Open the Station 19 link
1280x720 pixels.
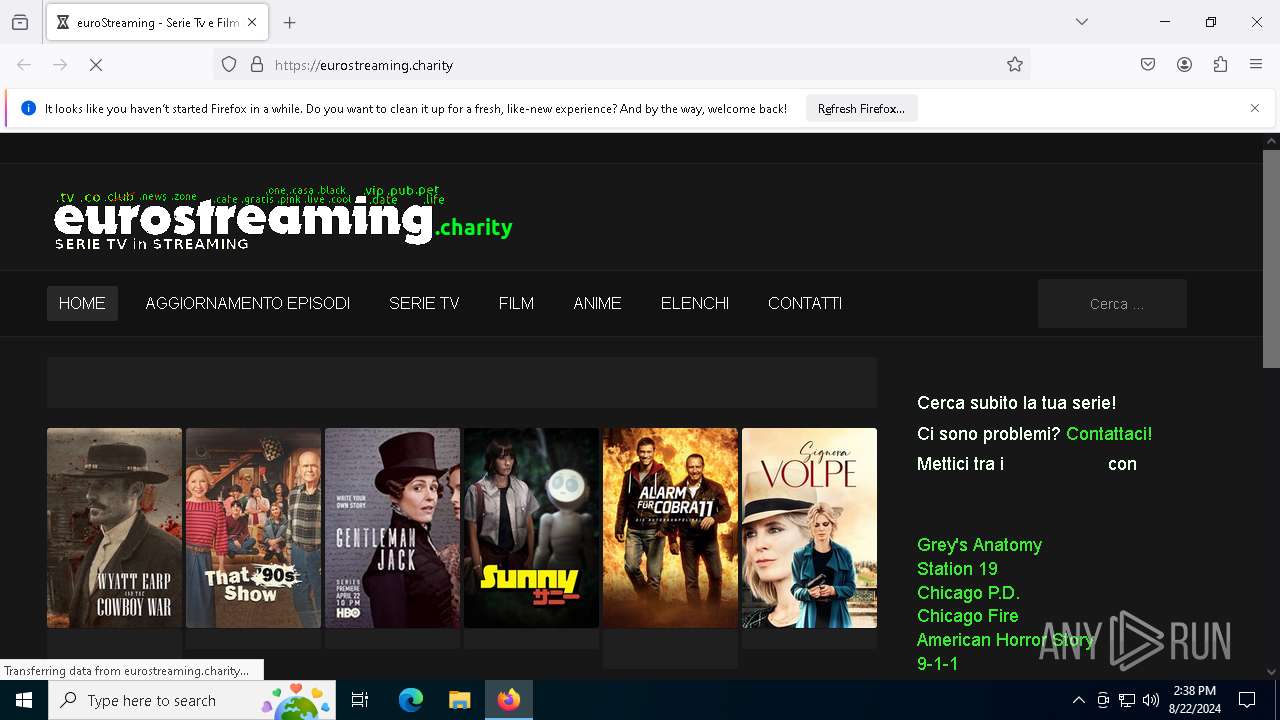[957, 569]
